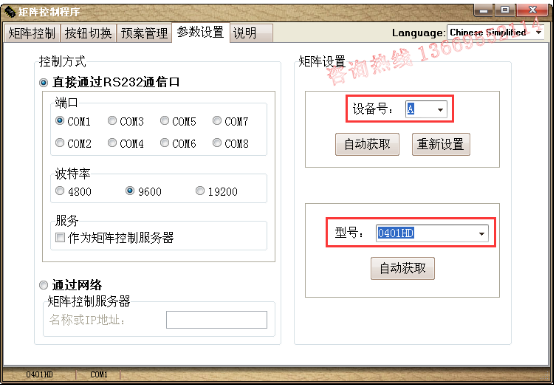Select 通过网络 control mode

tap(43, 285)
